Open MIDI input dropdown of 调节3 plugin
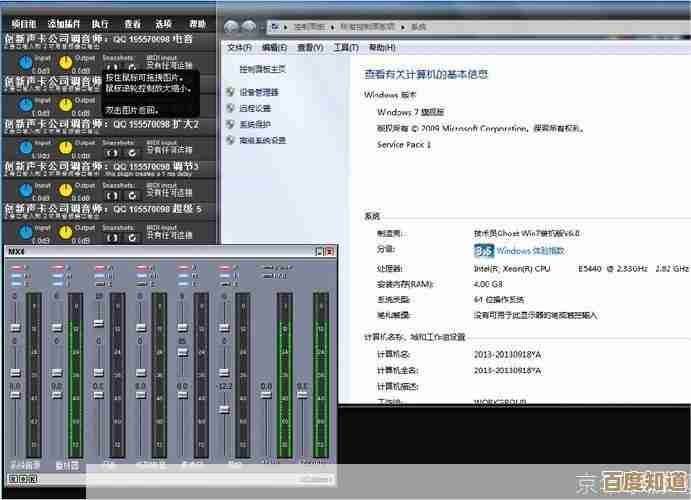 click(x=168, y=193)
